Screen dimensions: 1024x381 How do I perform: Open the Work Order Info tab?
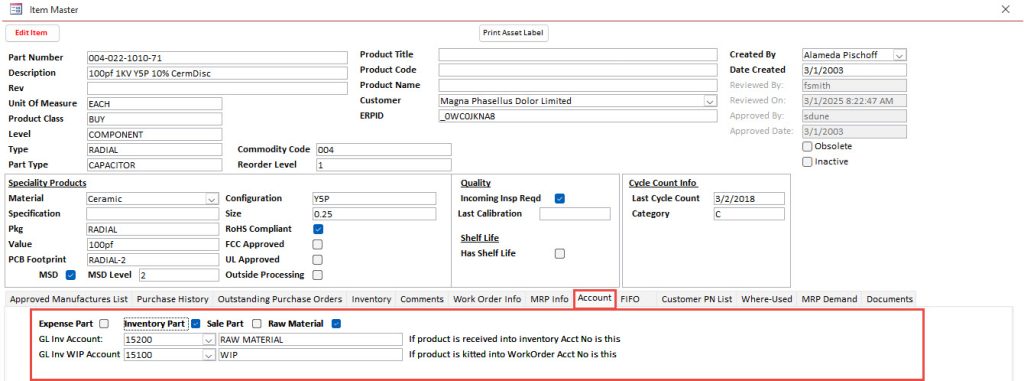[x=487, y=299]
